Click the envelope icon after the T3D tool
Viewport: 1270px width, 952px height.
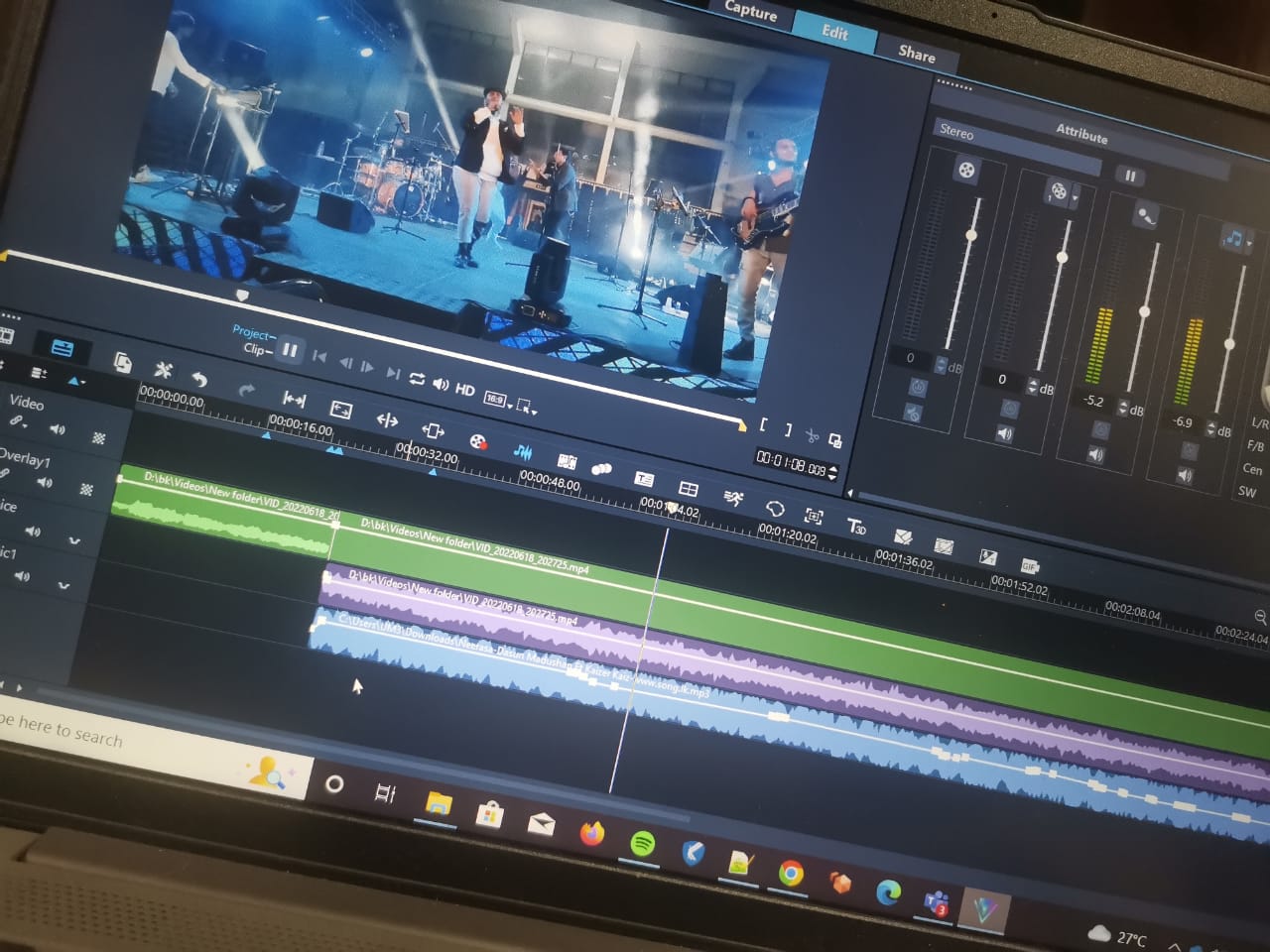click(x=902, y=536)
